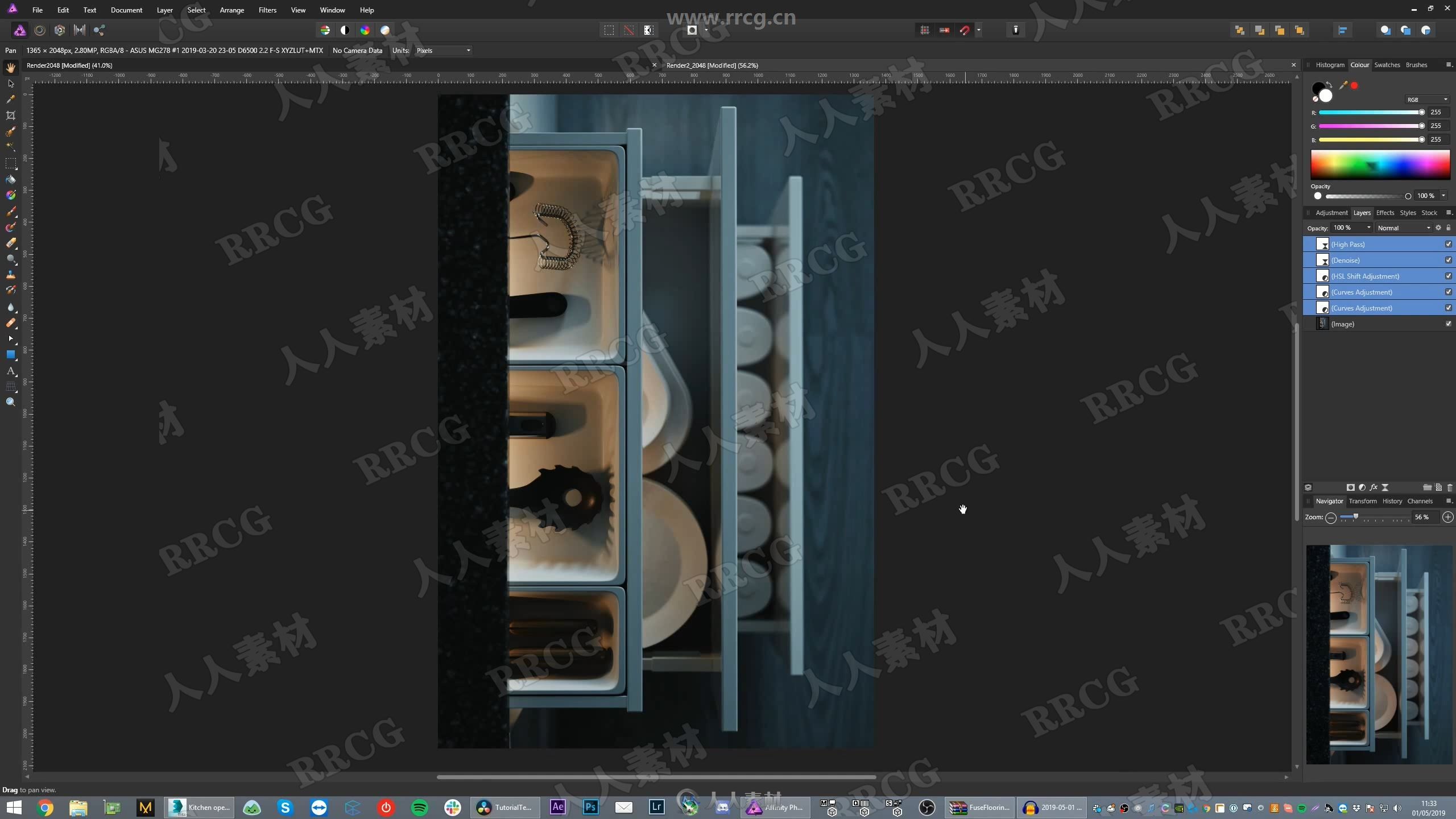The width and height of the screenshot is (1456, 819).
Task: Open the Document menu
Action: click(x=126, y=10)
